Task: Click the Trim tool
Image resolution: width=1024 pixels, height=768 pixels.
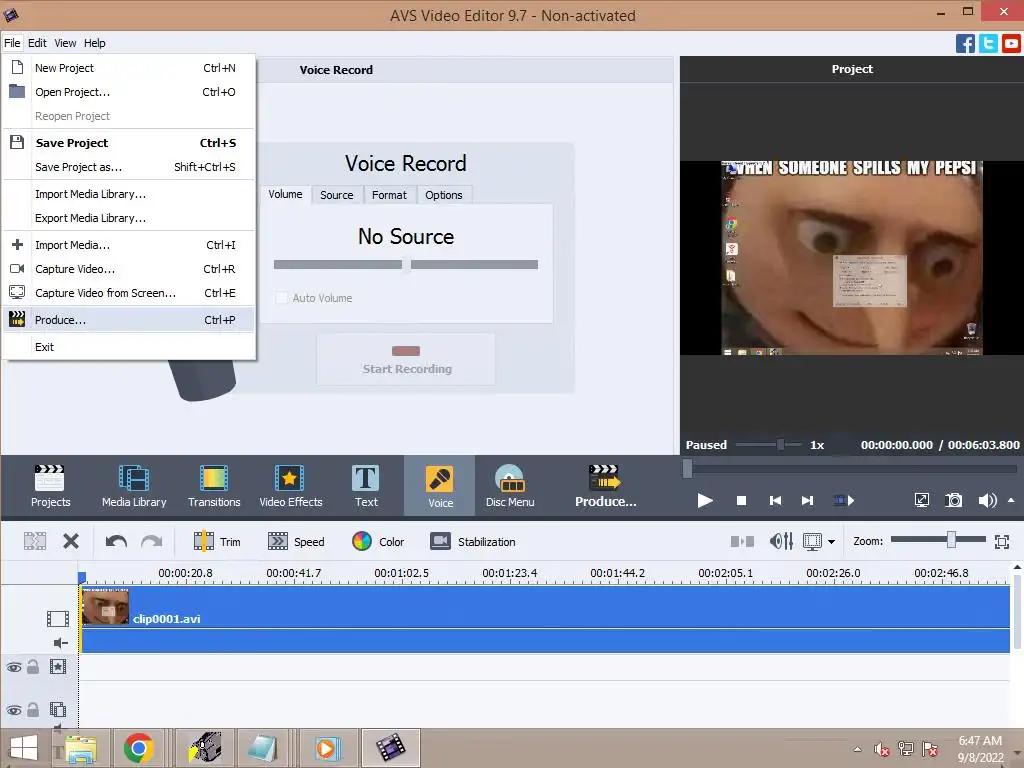Action: pos(217,541)
